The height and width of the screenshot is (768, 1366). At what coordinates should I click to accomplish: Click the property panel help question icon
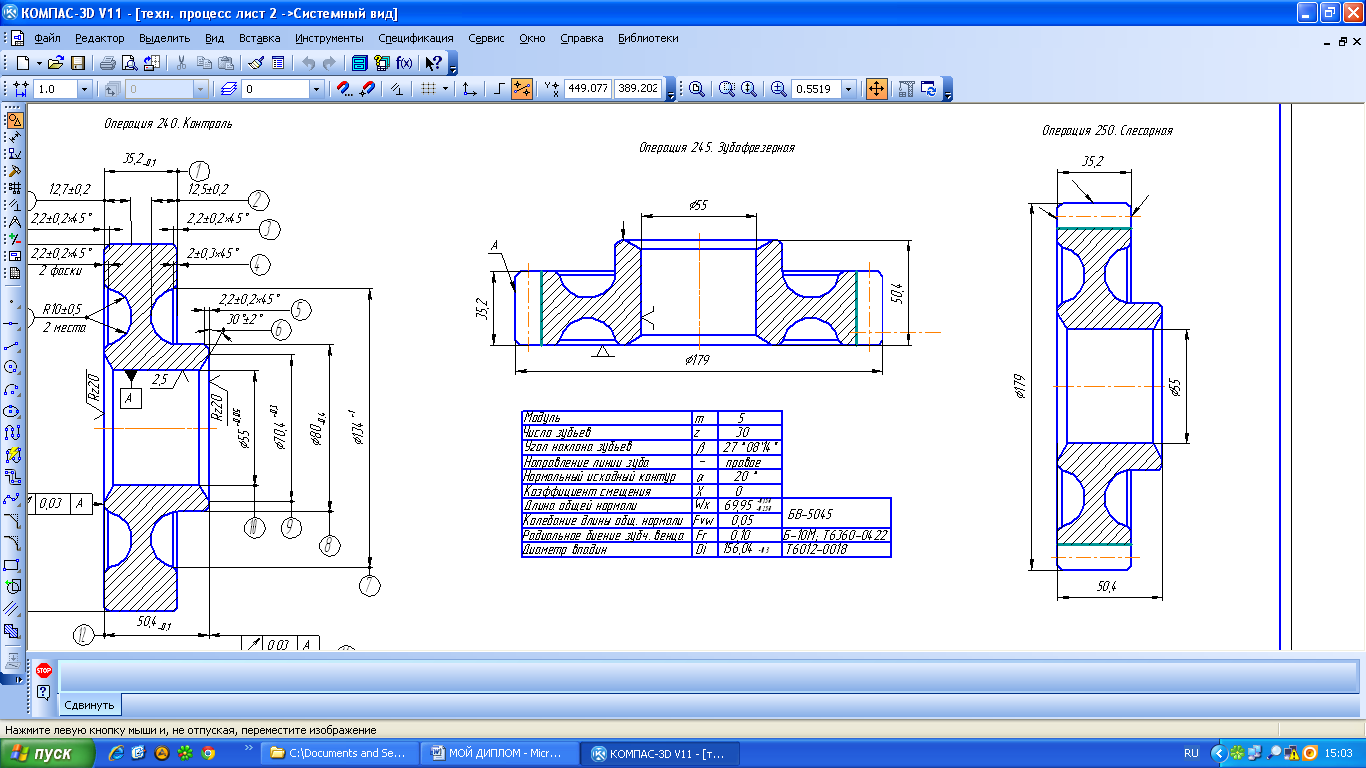click(43, 692)
